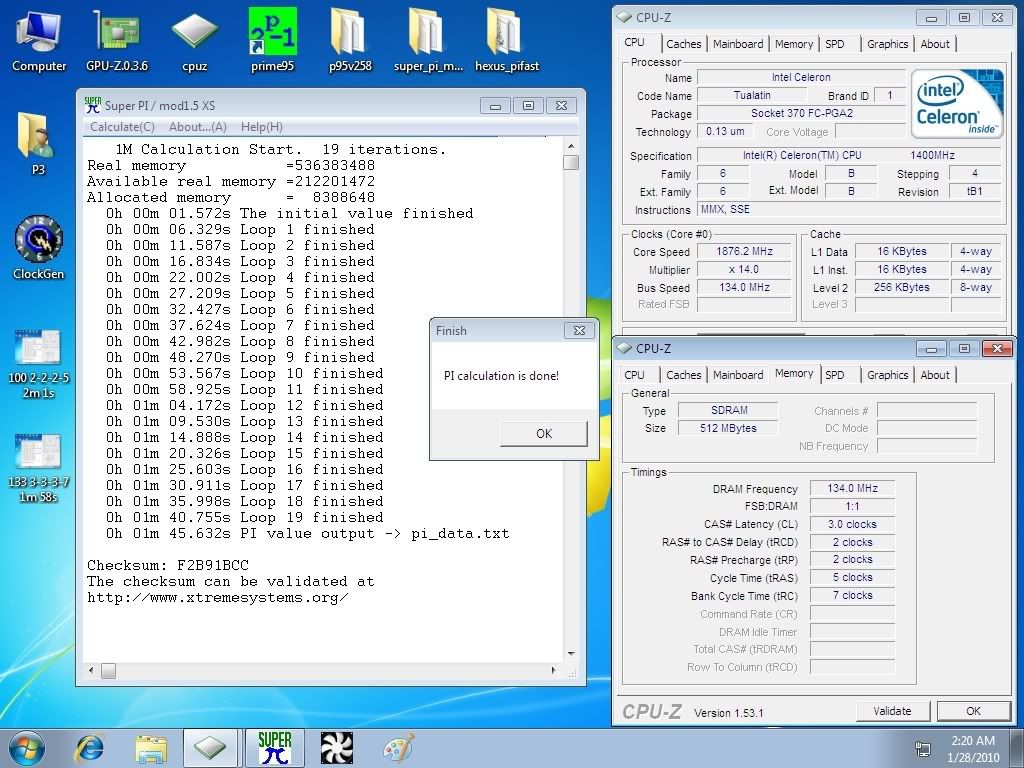1024x768 pixels.
Task: Click the Code Name Tualatin field
Action: pos(752,95)
